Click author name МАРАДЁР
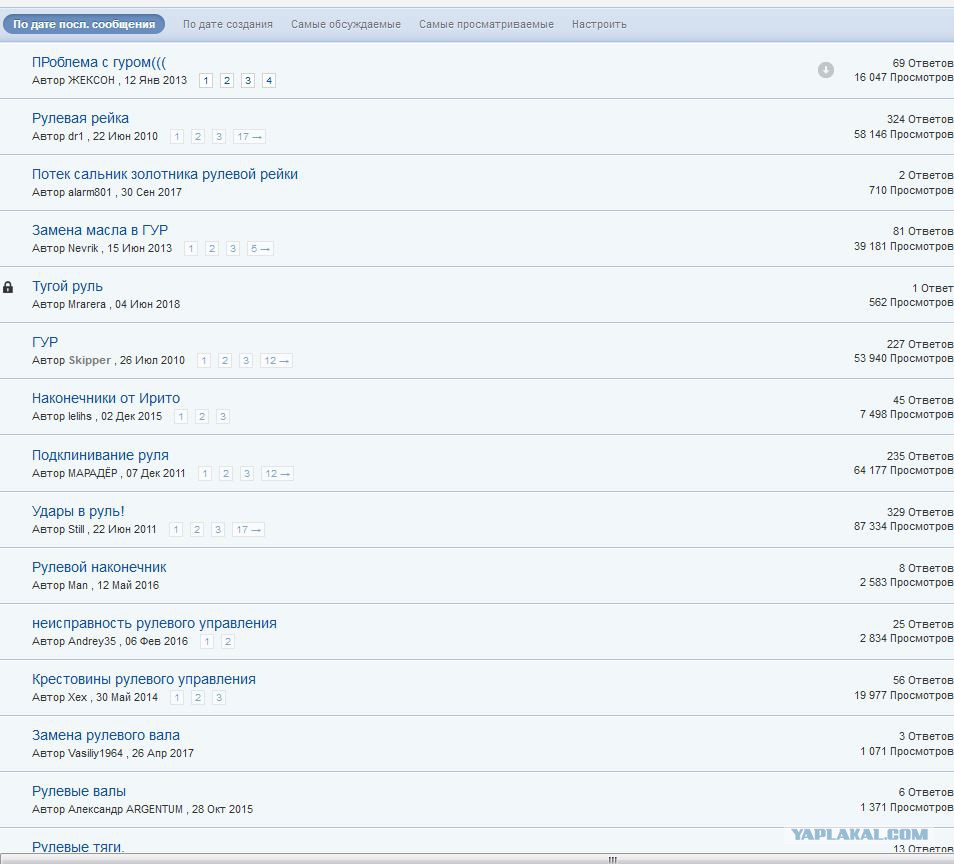 [x=92, y=473]
